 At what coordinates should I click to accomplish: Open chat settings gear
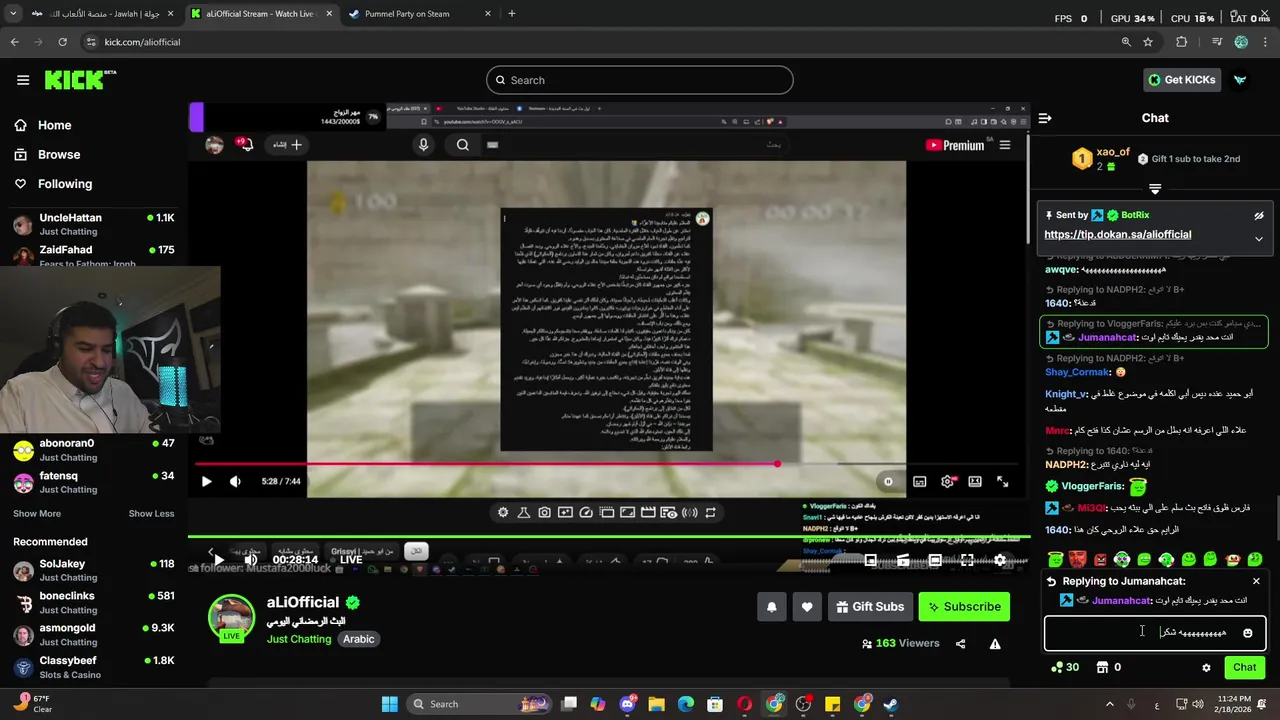pos(1206,667)
